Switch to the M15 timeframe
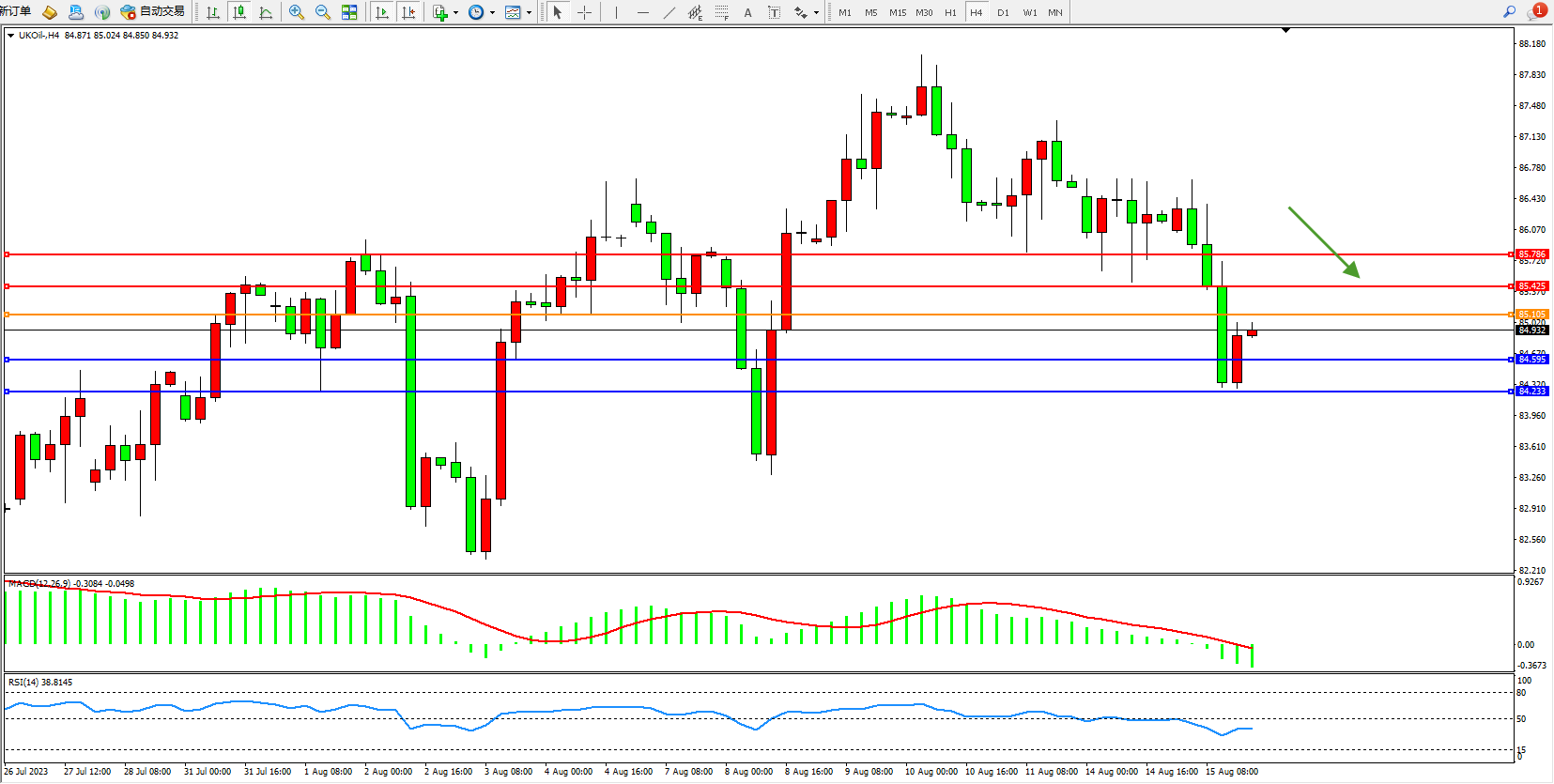This screenshot has height=784, width=1554. point(898,12)
